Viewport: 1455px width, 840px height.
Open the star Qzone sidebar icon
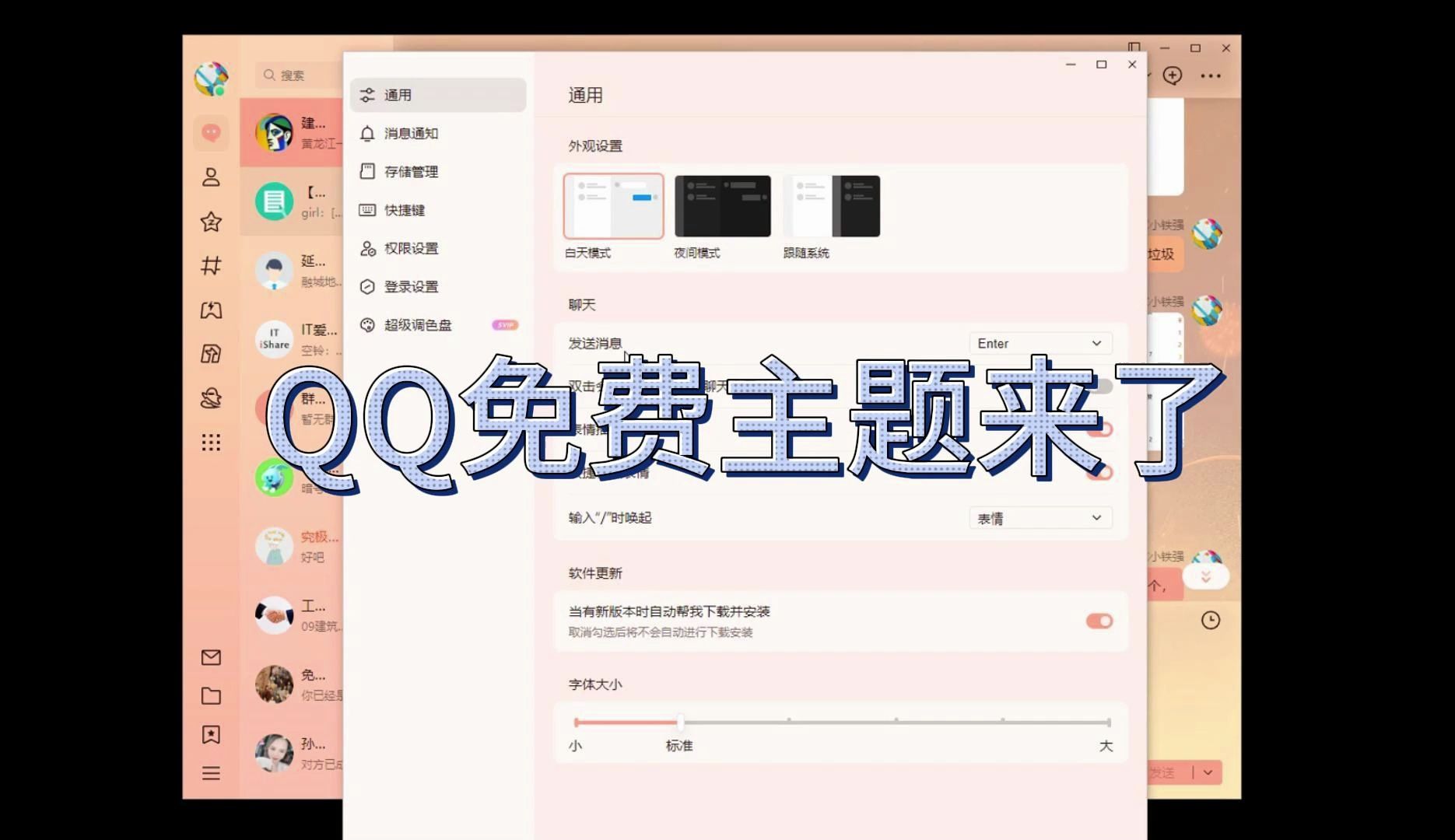point(211,222)
